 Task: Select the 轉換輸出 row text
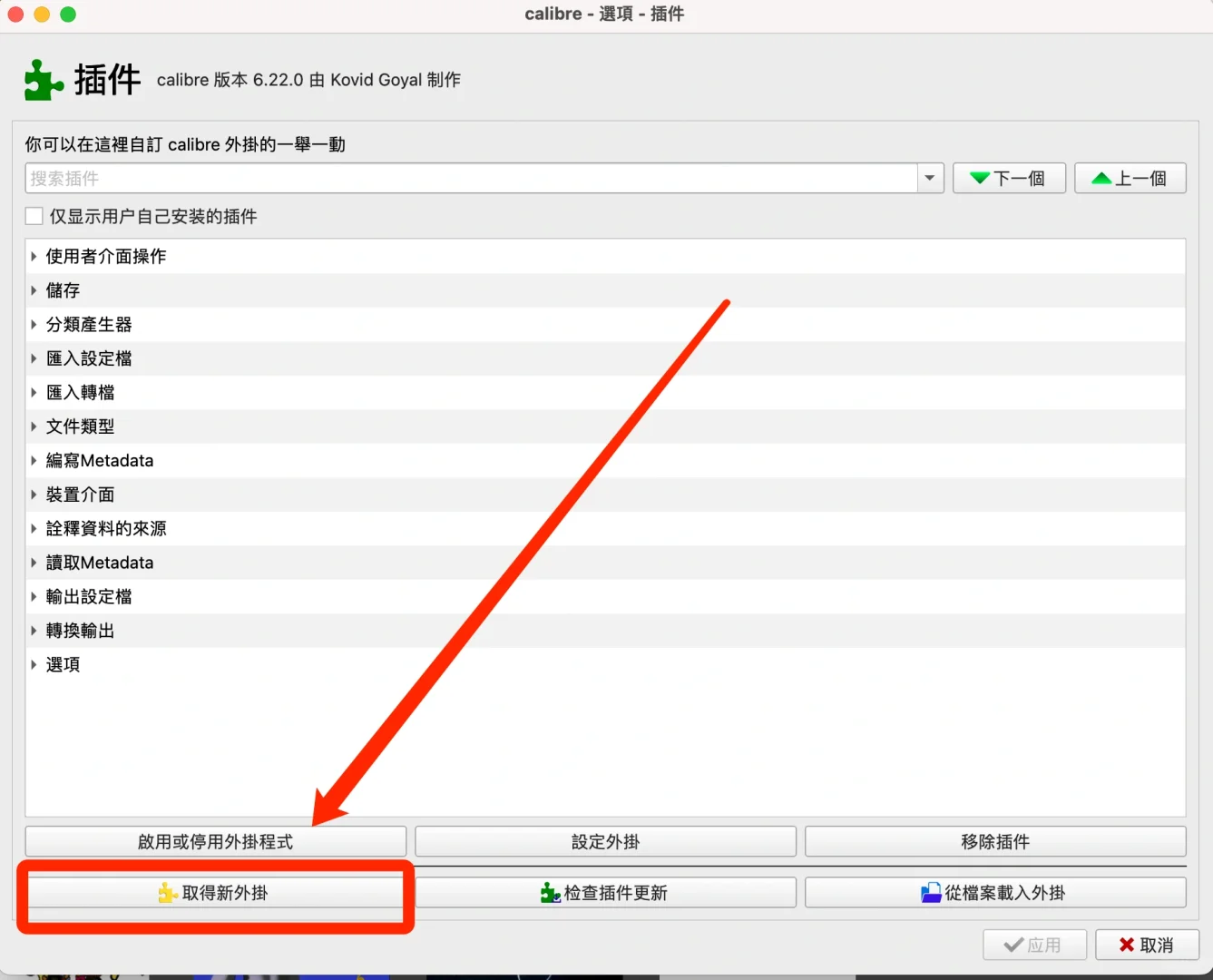[81, 631]
